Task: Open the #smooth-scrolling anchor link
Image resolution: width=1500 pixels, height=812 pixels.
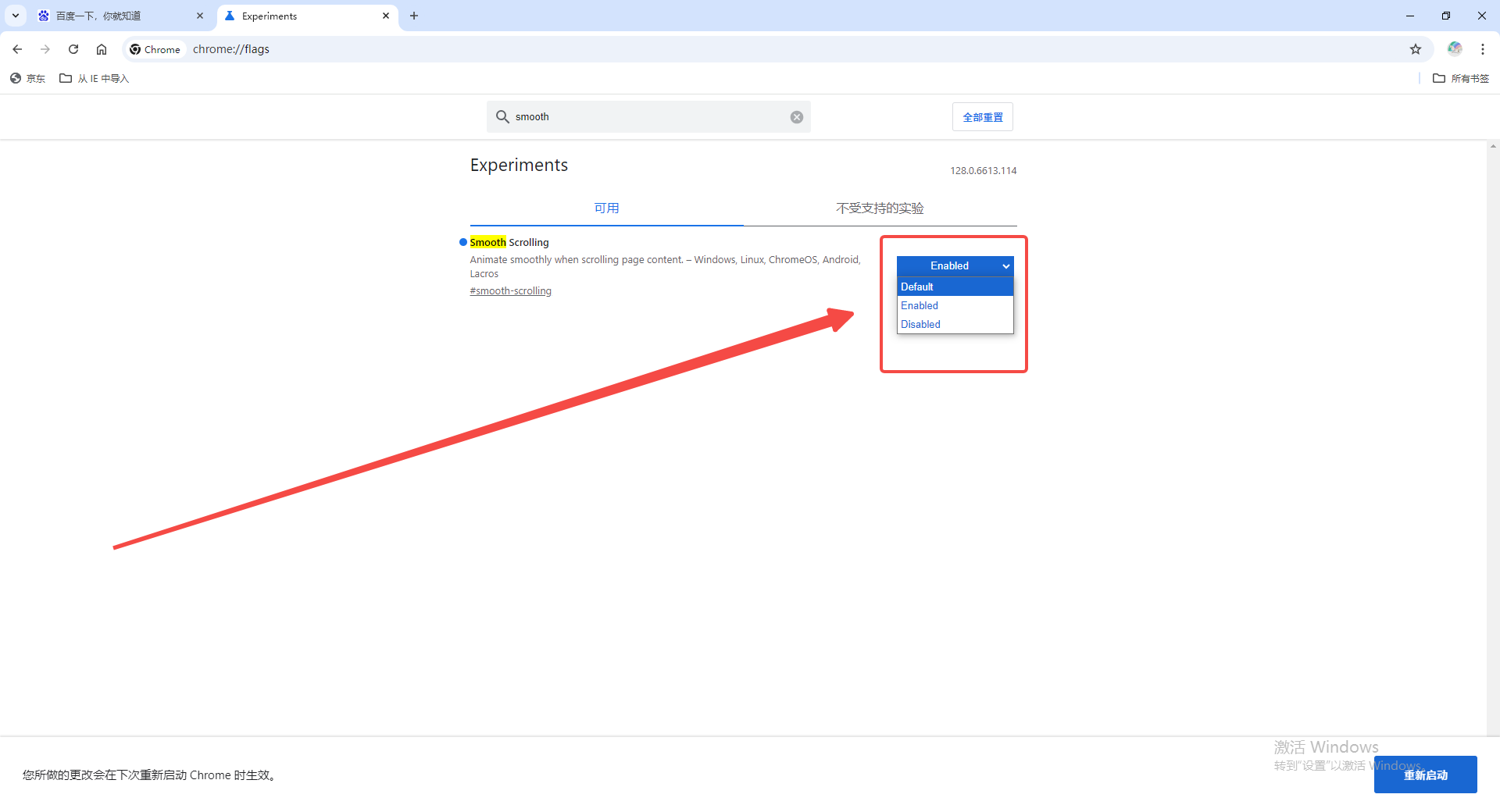Action: (x=511, y=291)
